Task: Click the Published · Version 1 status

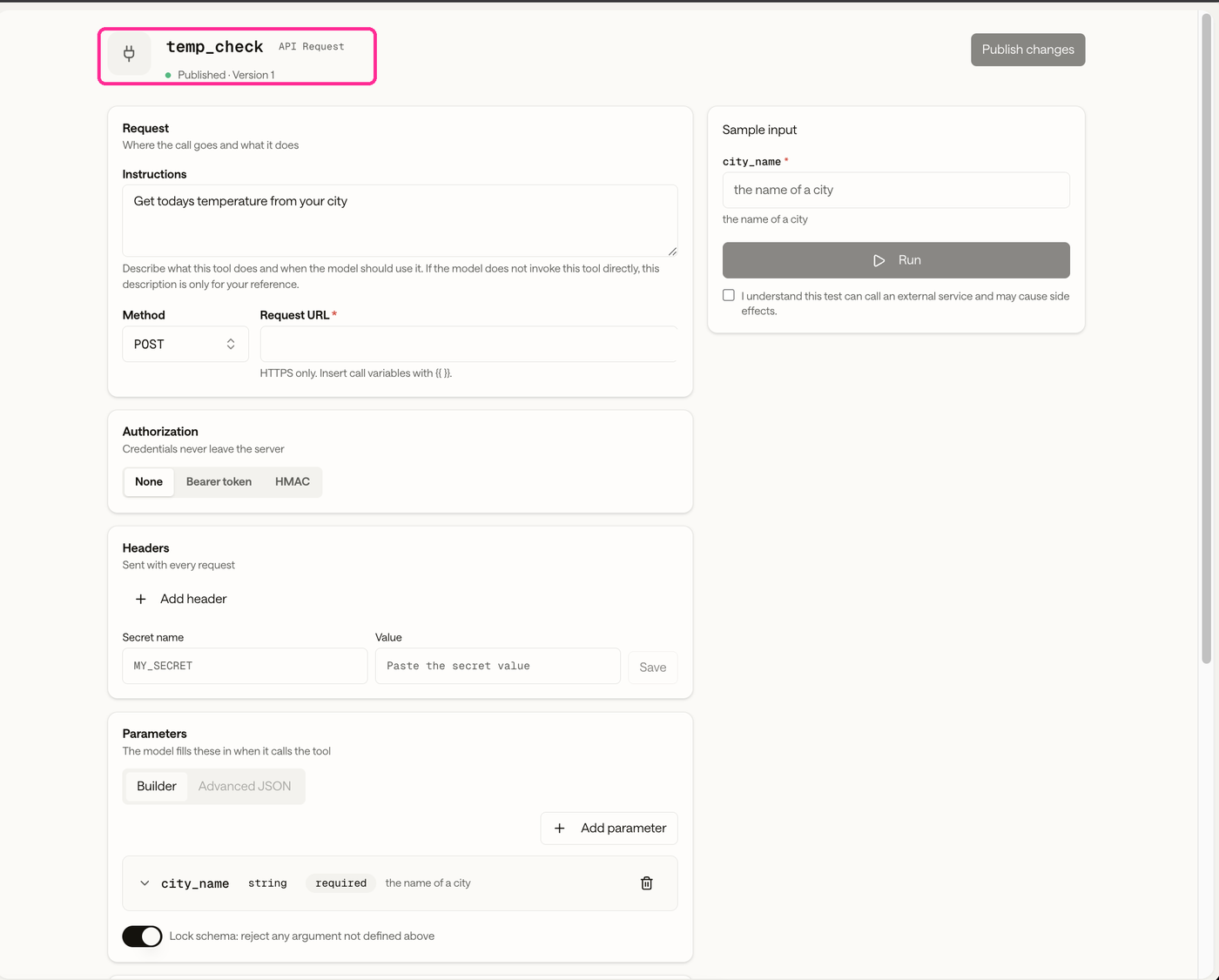Action: pos(226,75)
